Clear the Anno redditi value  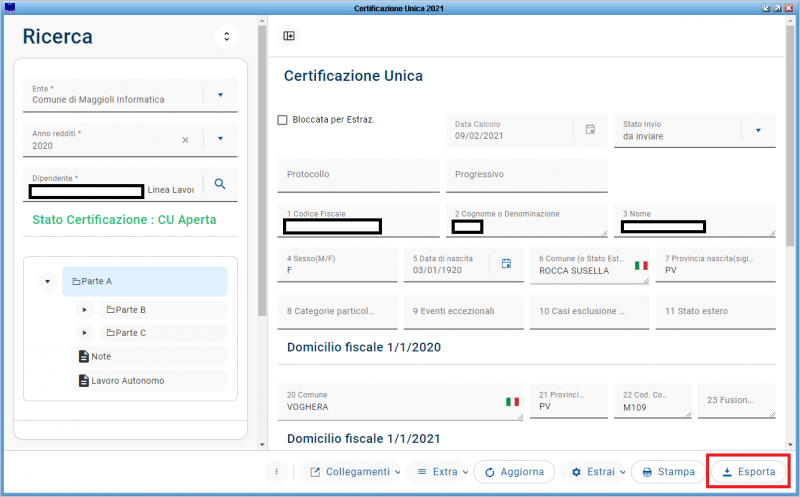(185, 140)
